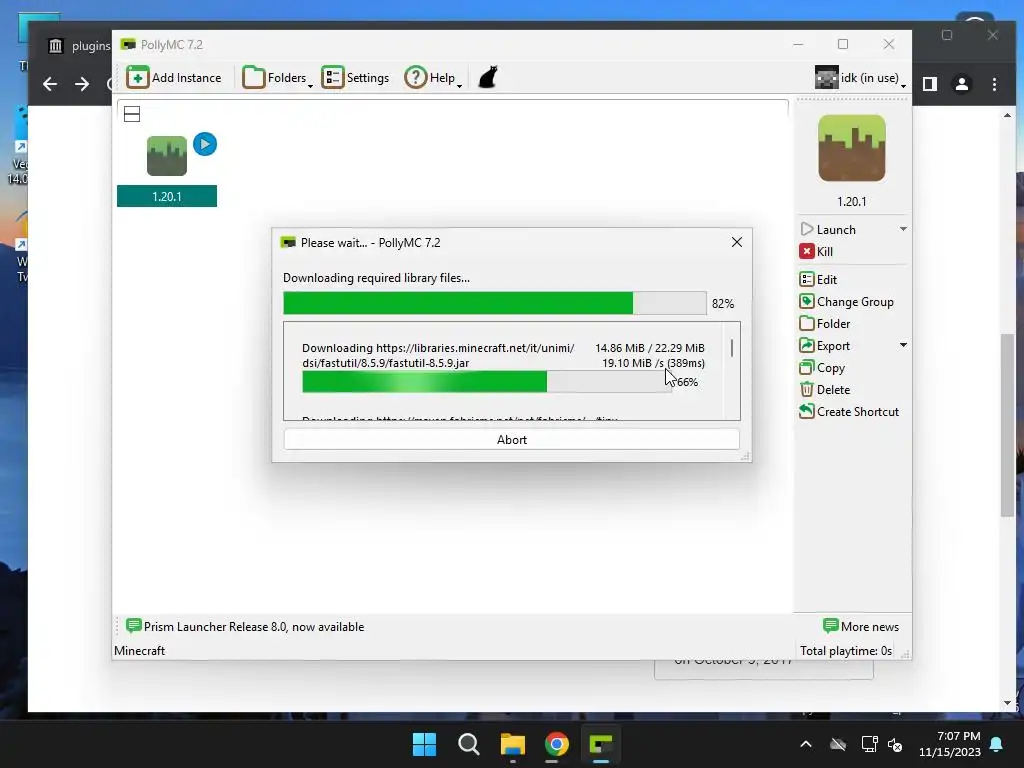Expand the Export dropdown arrow

tap(903, 345)
